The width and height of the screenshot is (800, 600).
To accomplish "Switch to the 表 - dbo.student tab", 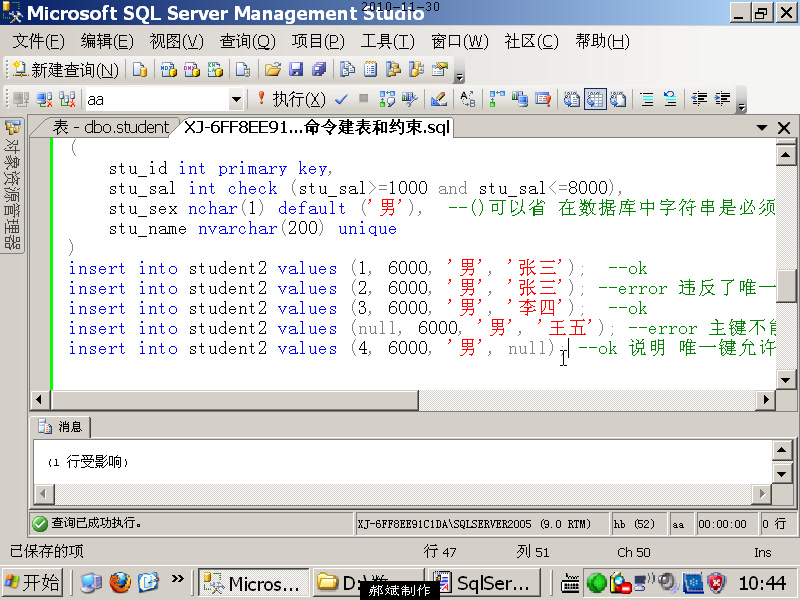I will [111, 127].
